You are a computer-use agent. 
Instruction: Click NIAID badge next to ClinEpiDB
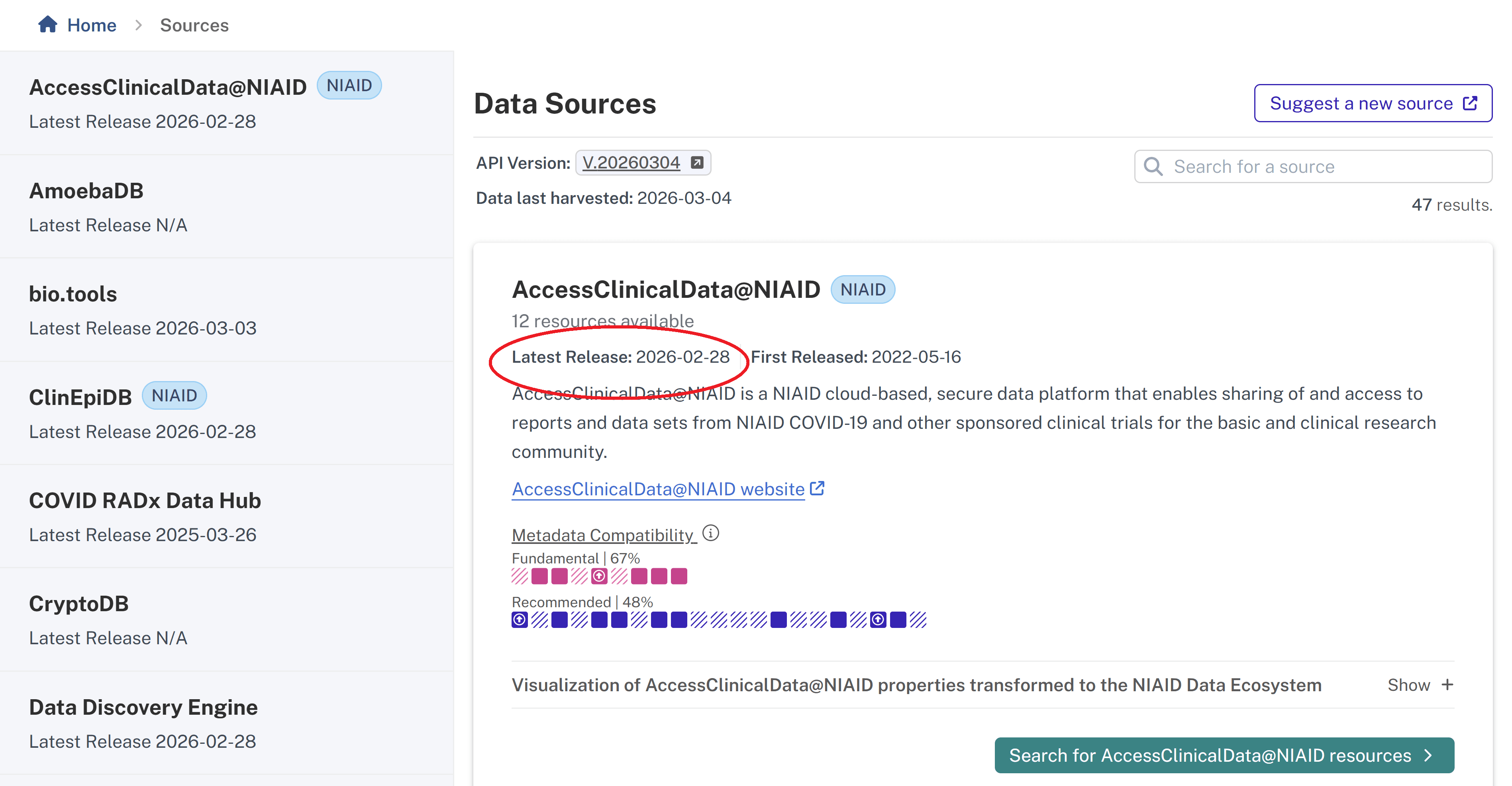[175, 395]
